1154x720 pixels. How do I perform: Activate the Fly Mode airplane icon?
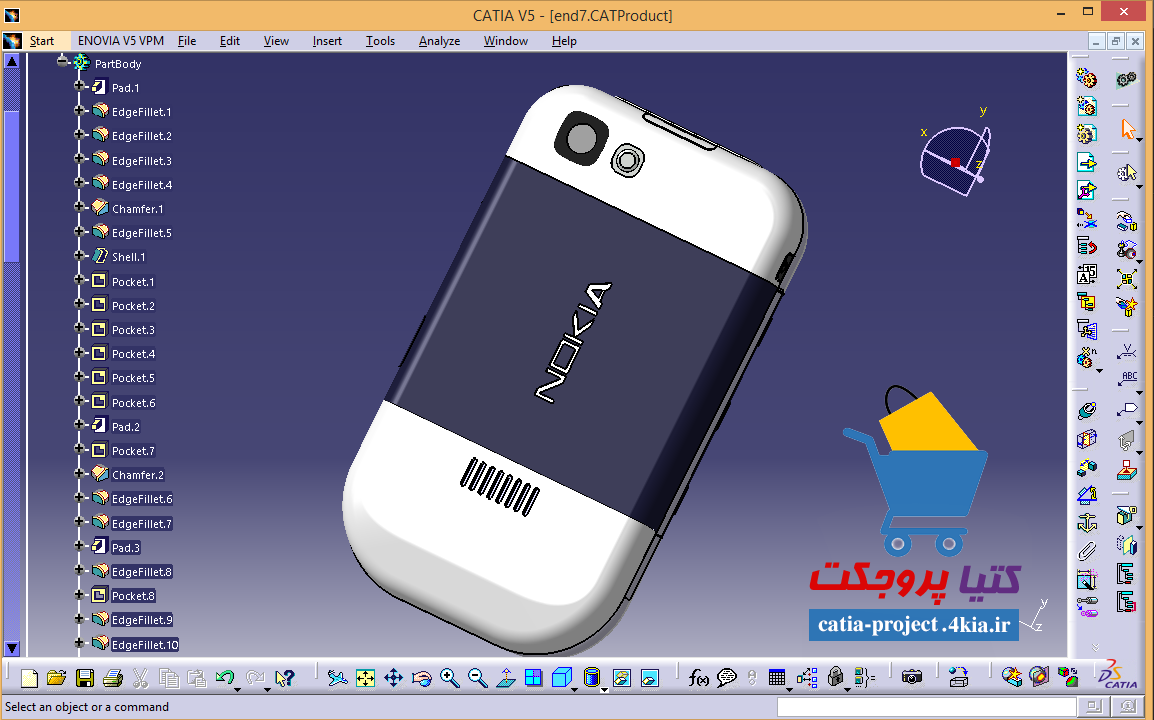337,678
